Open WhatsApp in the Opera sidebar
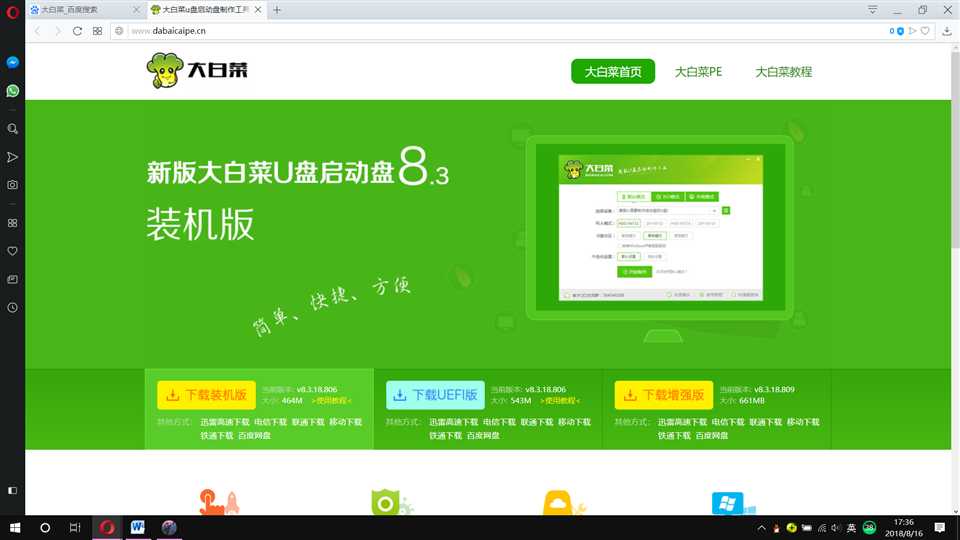The image size is (960, 540). [12, 91]
